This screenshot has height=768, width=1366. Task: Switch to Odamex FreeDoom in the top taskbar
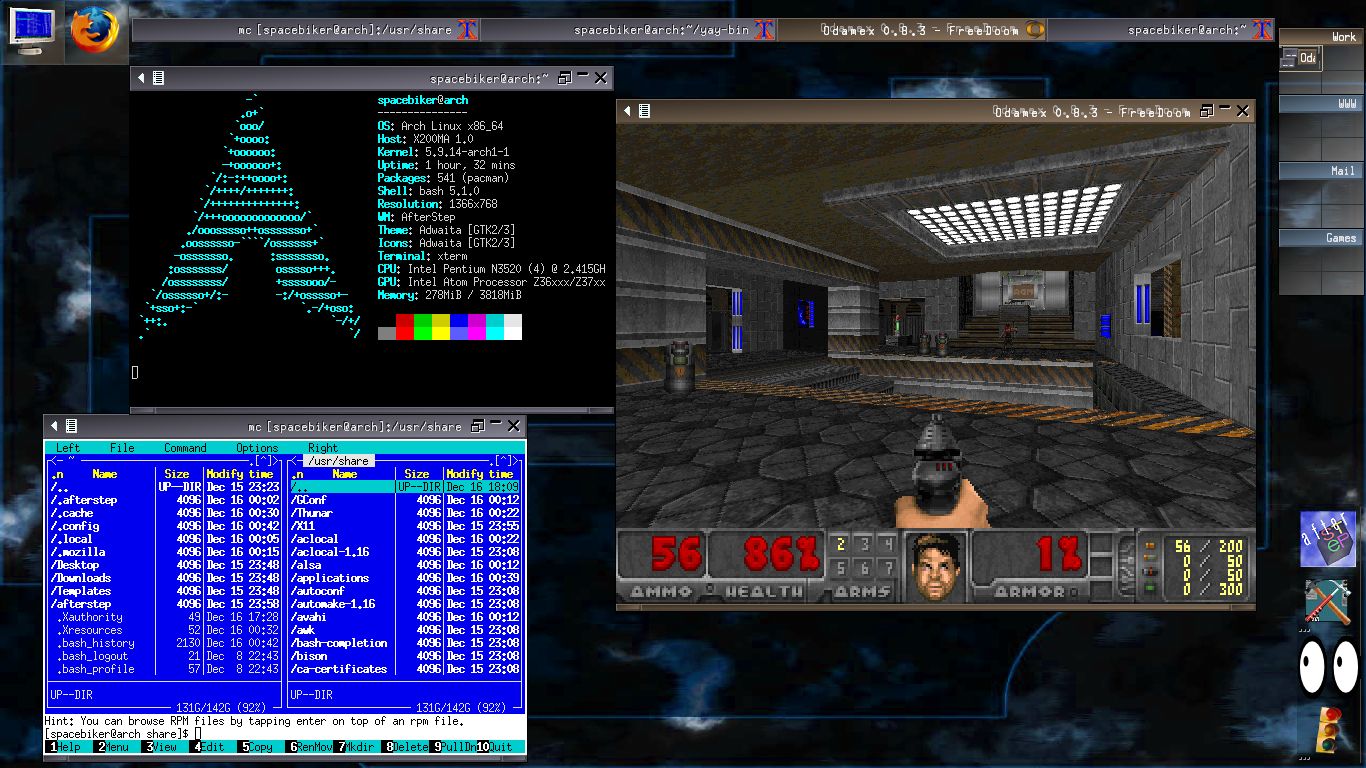click(912, 30)
